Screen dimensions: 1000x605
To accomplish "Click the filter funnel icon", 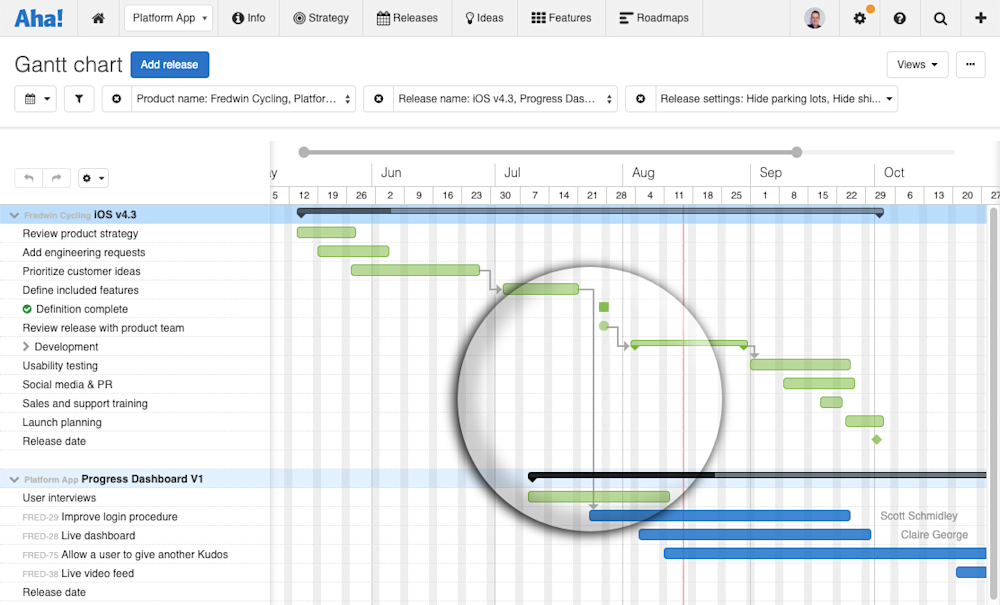I will (x=79, y=98).
